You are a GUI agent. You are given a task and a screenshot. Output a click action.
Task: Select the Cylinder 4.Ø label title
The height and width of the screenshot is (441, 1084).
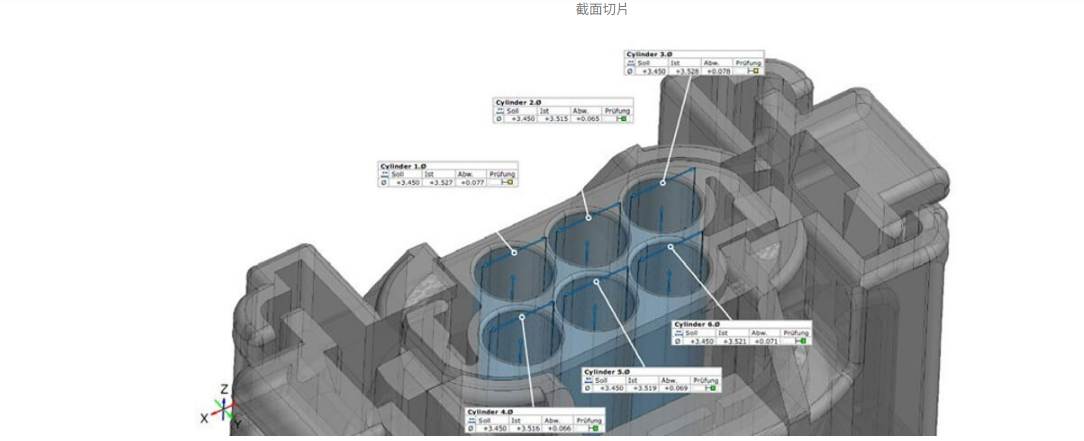click(x=490, y=411)
